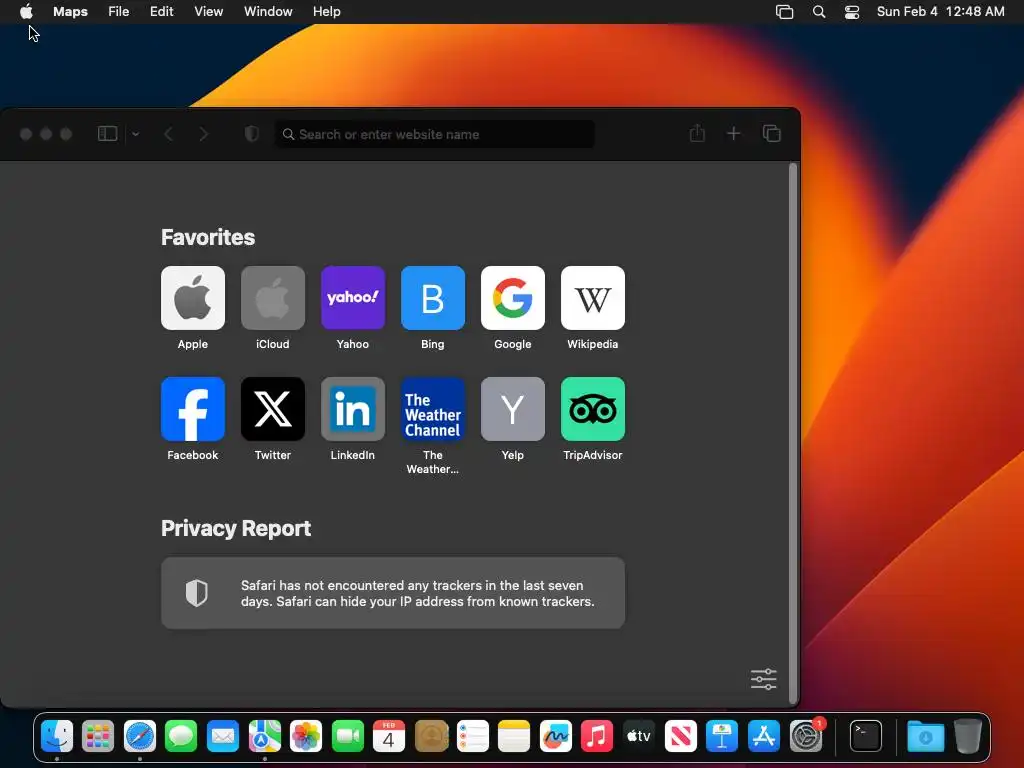This screenshot has height=768, width=1024.
Task: Open the Help menu
Action: (327, 11)
